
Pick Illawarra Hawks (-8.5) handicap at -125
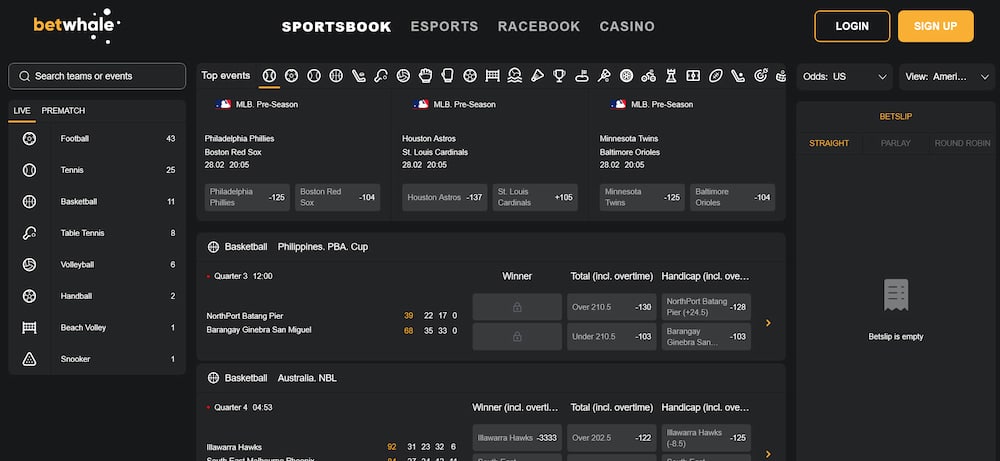[706, 438]
